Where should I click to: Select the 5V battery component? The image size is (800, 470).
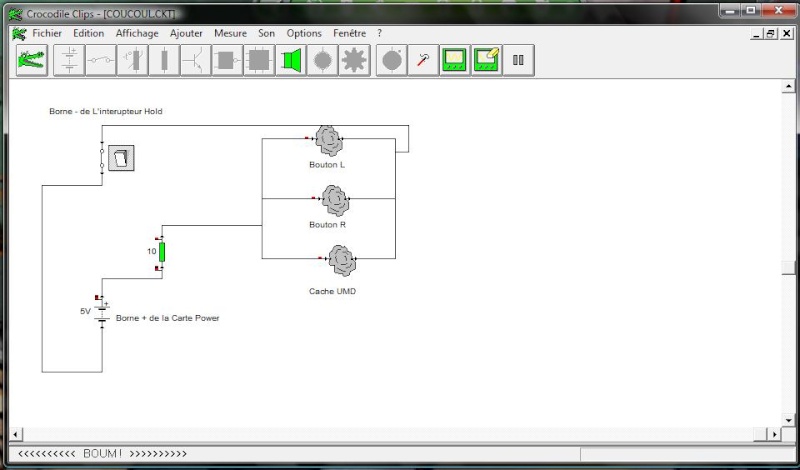click(x=102, y=312)
